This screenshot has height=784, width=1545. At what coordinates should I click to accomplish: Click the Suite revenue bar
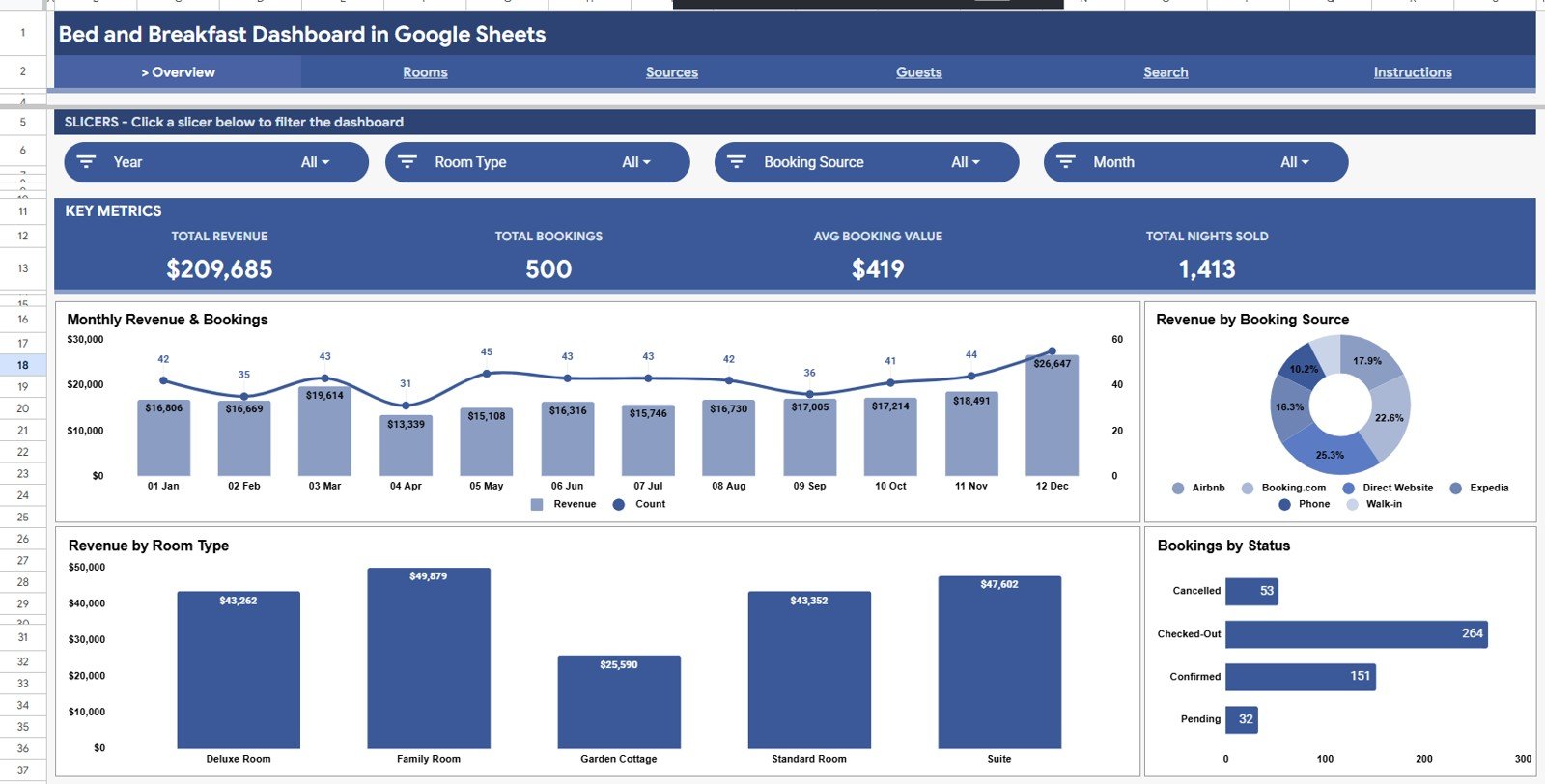999,662
